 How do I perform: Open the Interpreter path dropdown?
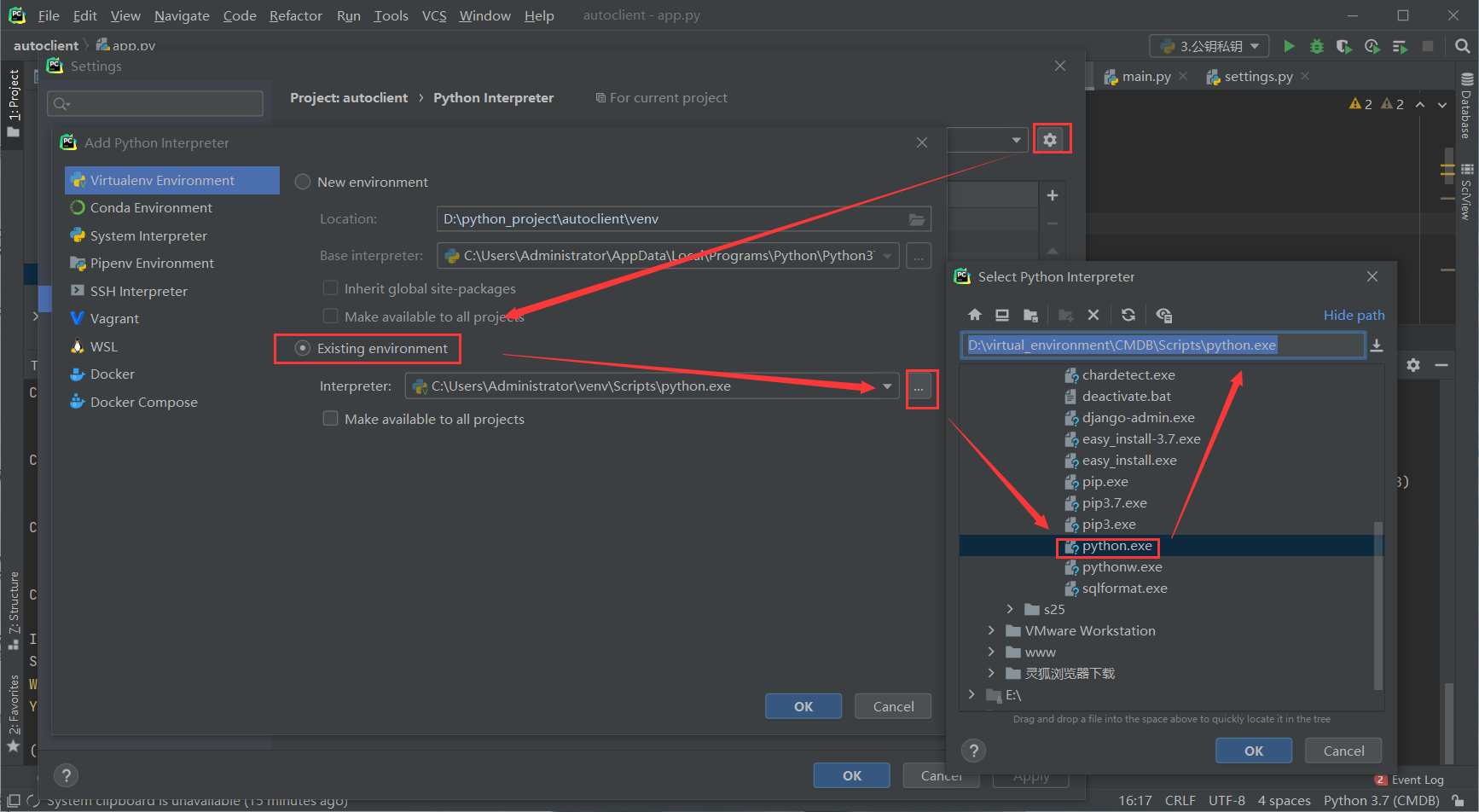tap(887, 386)
